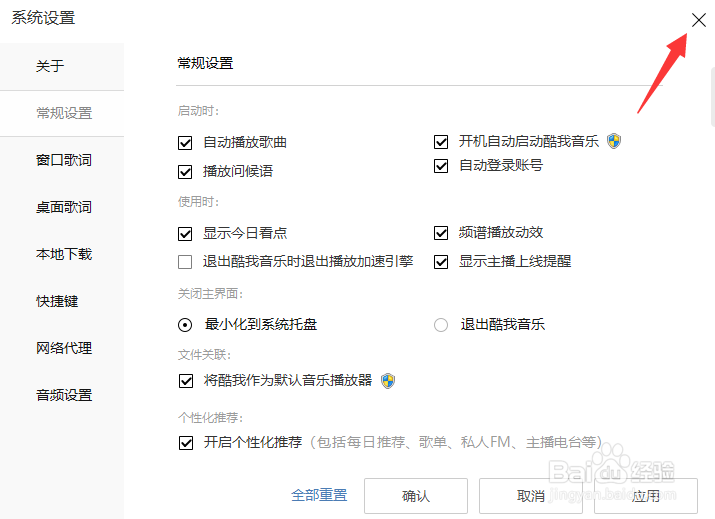Uncheck 自动播放歌曲 checkbox
The height and width of the screenshot is (519, 715).
tap(185, 143)
